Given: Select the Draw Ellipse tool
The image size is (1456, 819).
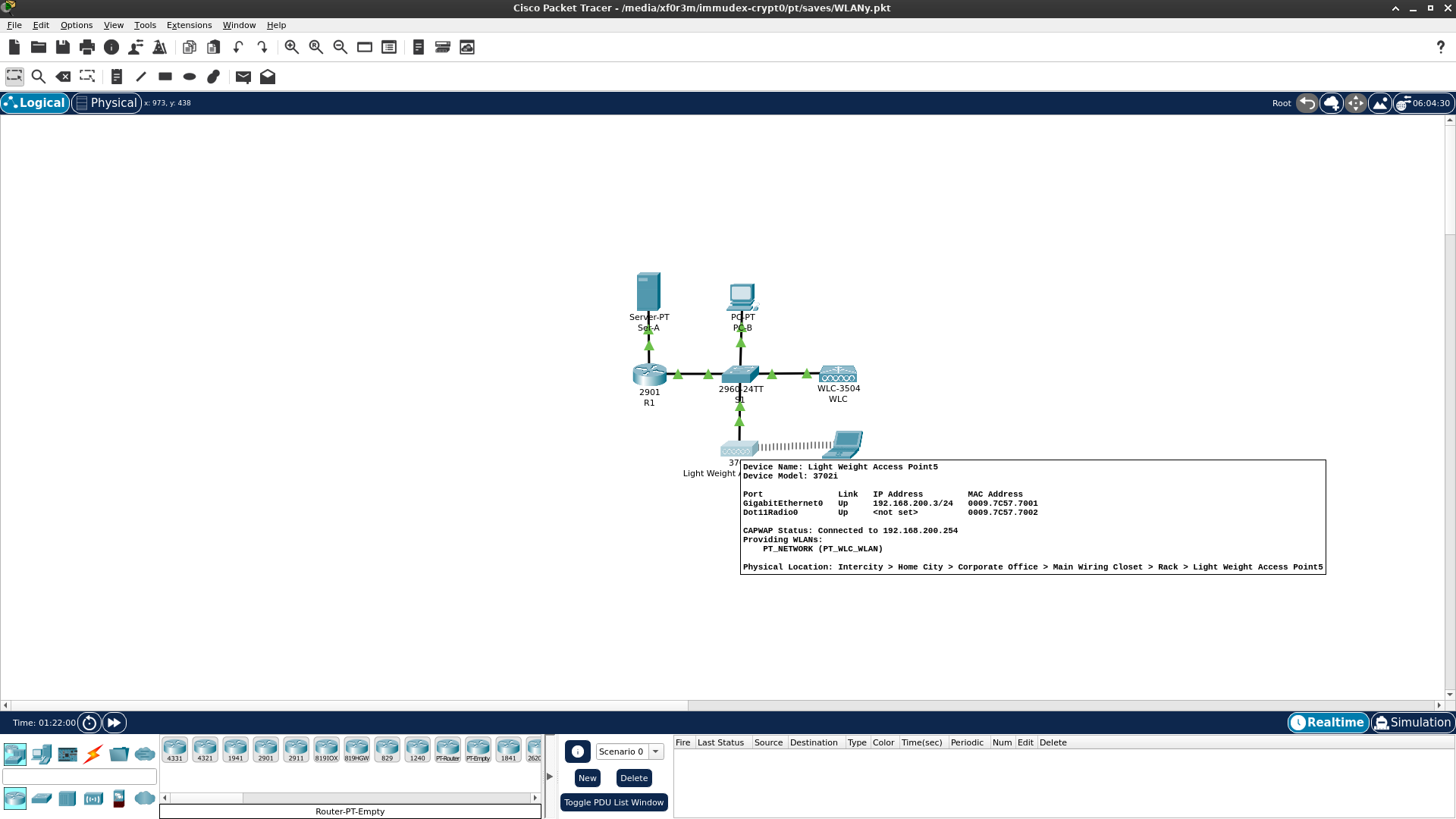Looking at the screenshot, I should (190, 77).
